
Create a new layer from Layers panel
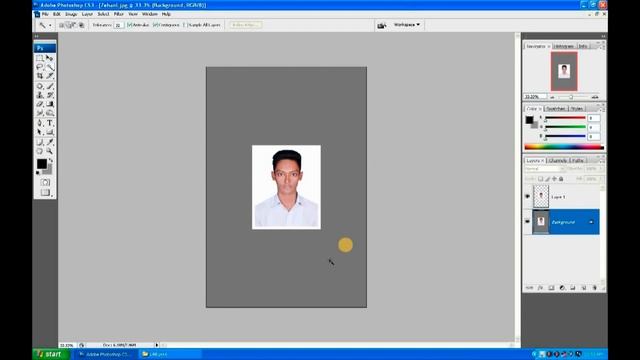tap(584, 288)
